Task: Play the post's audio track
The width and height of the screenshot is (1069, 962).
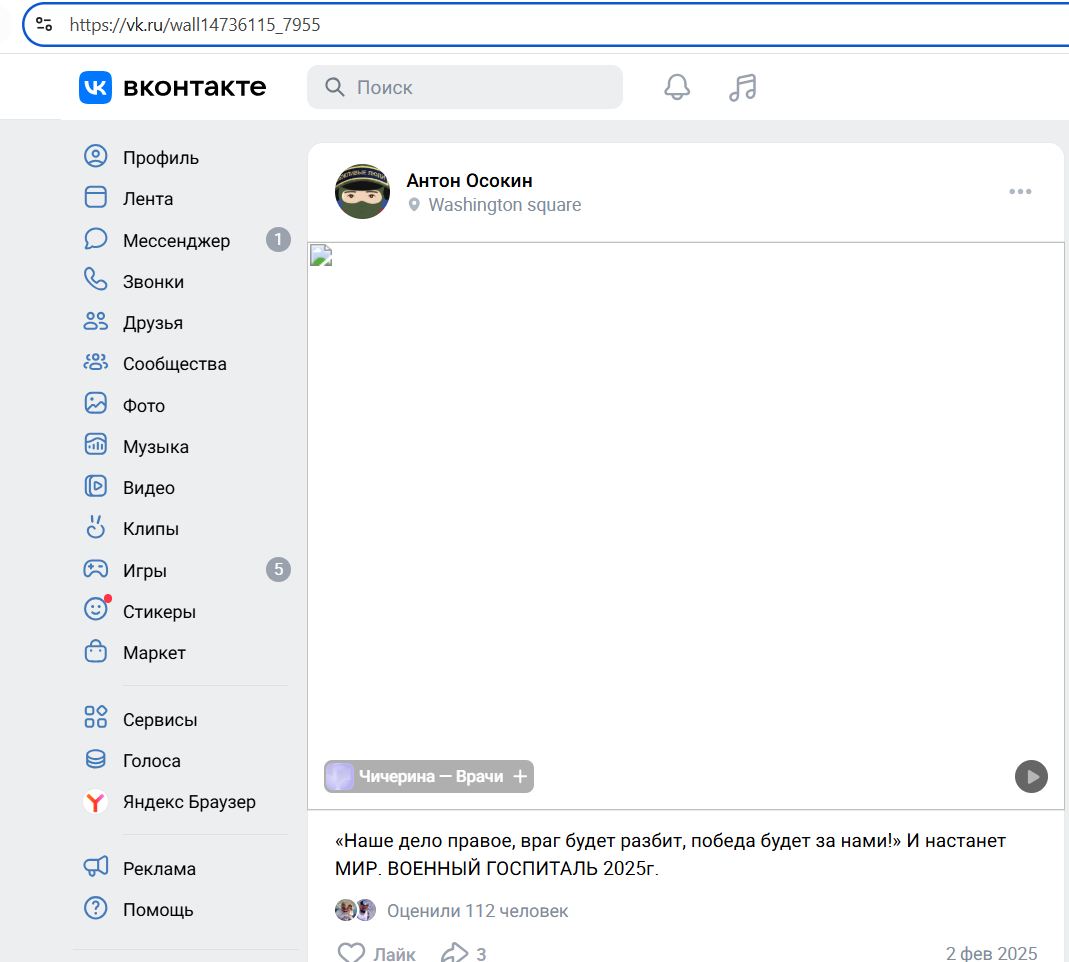Action: pos(1031,777)
